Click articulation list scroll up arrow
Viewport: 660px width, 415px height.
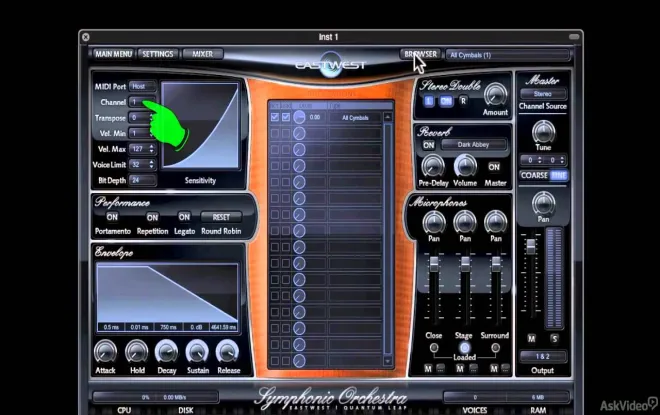(x=388, y=117)
